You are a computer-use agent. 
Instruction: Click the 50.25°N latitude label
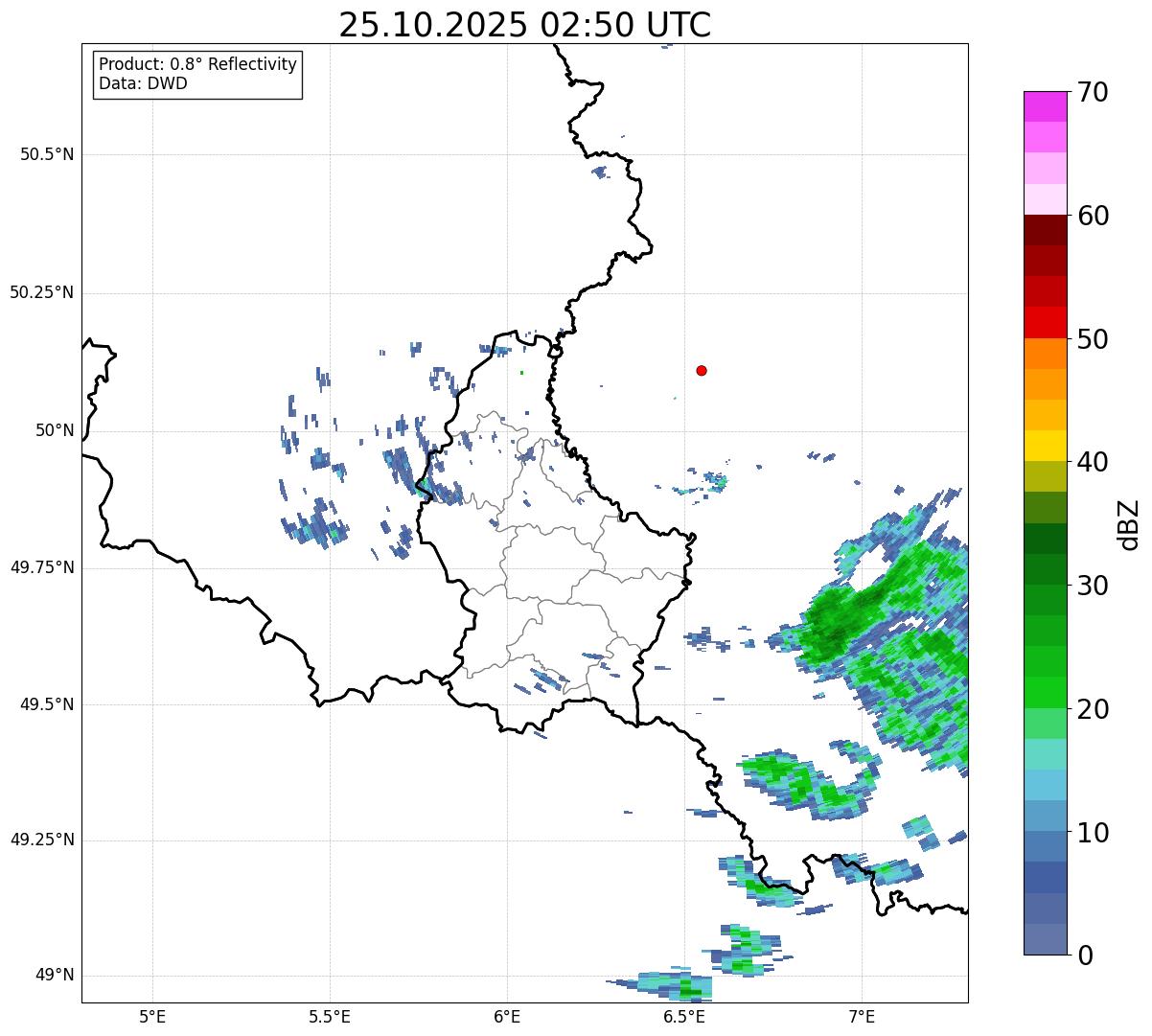coord(41,292)
